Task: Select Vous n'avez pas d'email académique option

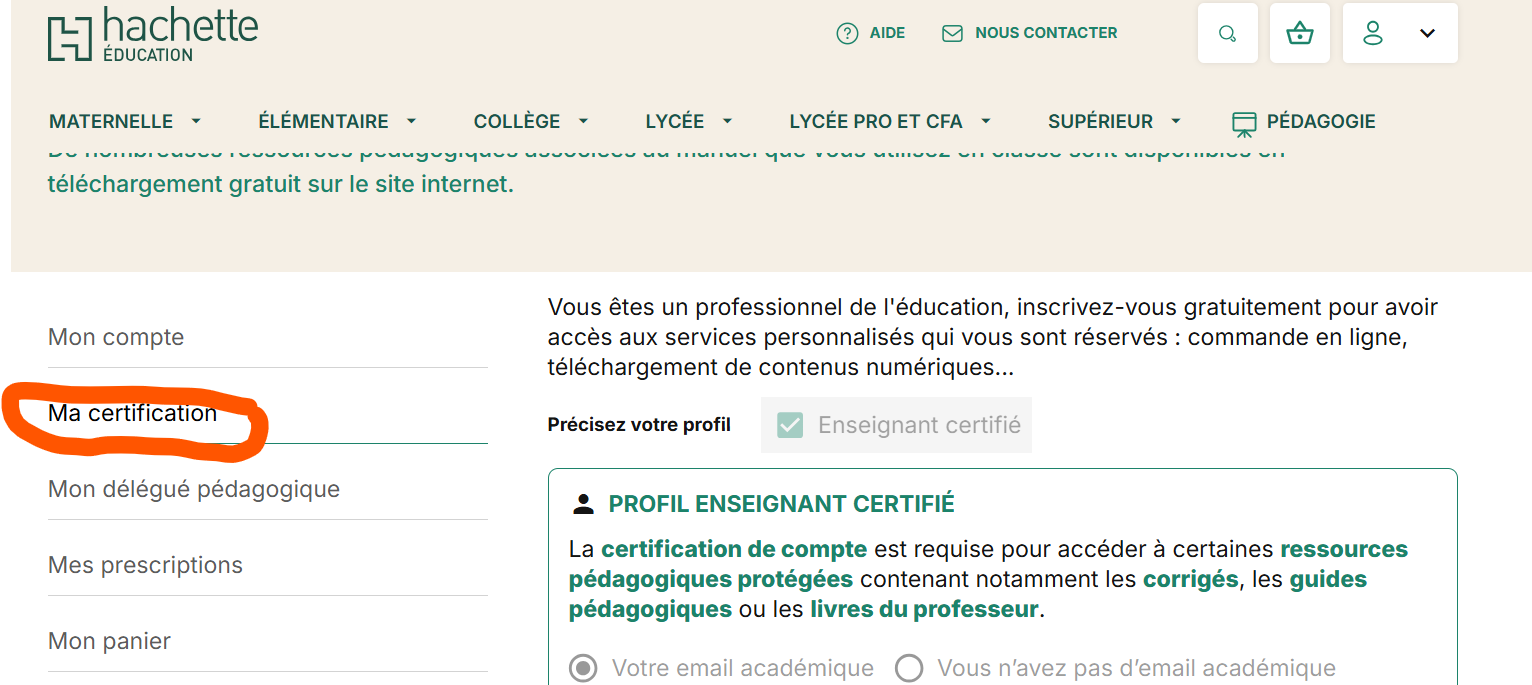Action: pos(908,668)
